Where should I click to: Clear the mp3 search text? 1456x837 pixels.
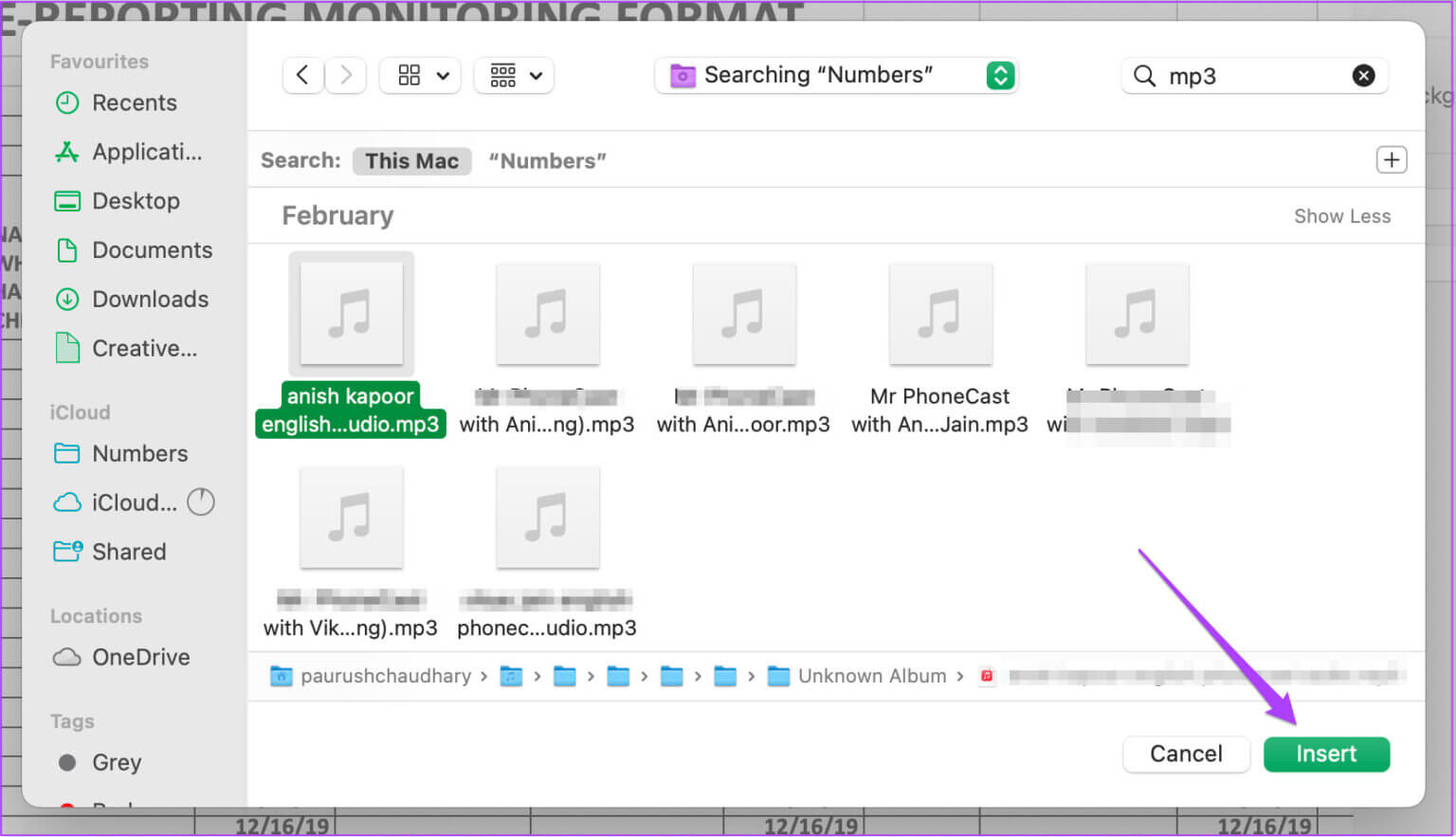1363,76
